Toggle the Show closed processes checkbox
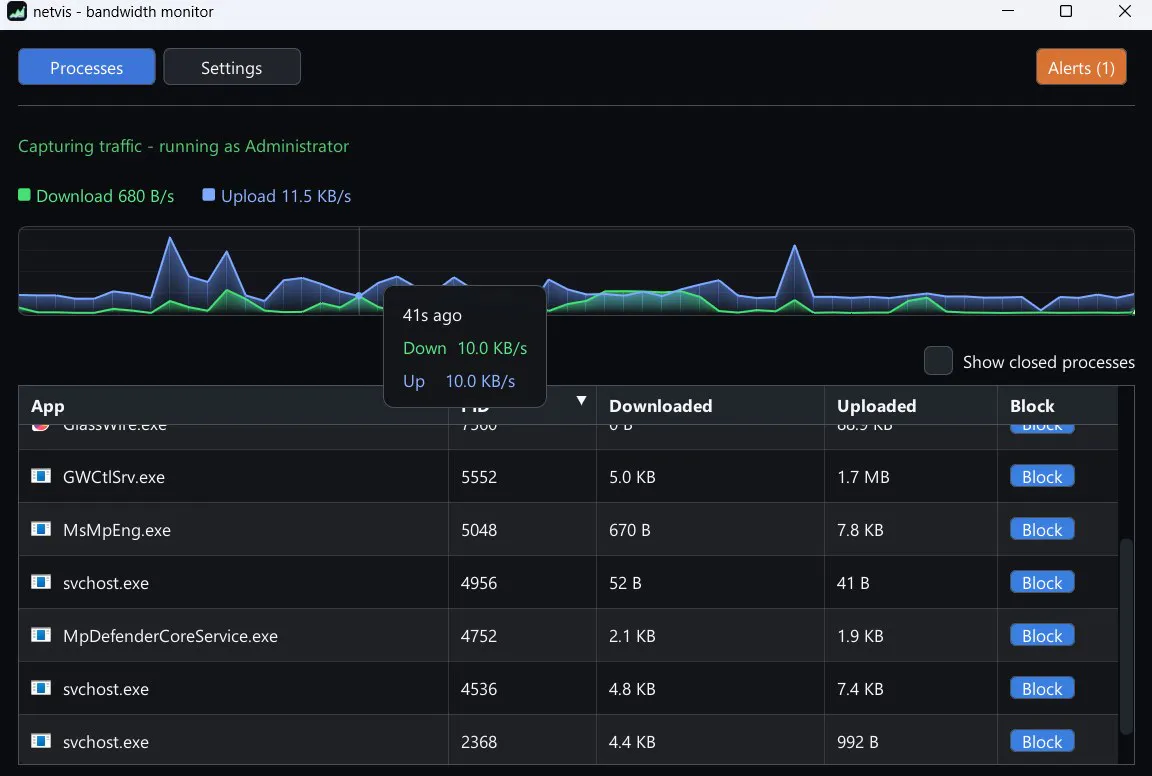This screenshot has height=776, width=1152. coord(938,361)
